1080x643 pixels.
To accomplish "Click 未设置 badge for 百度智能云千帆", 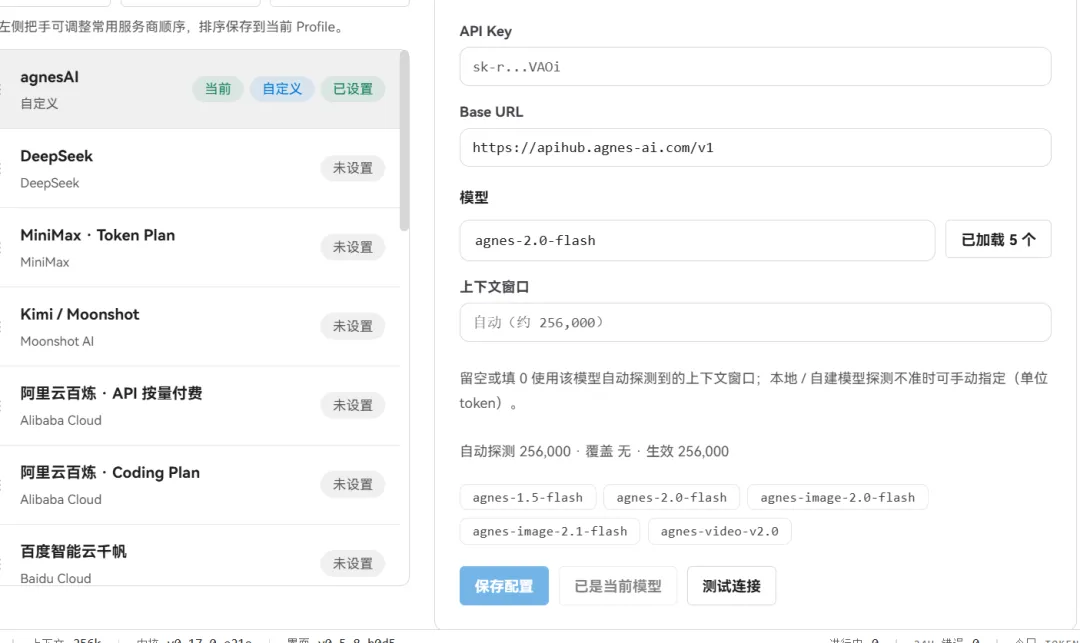I will 353,564.
